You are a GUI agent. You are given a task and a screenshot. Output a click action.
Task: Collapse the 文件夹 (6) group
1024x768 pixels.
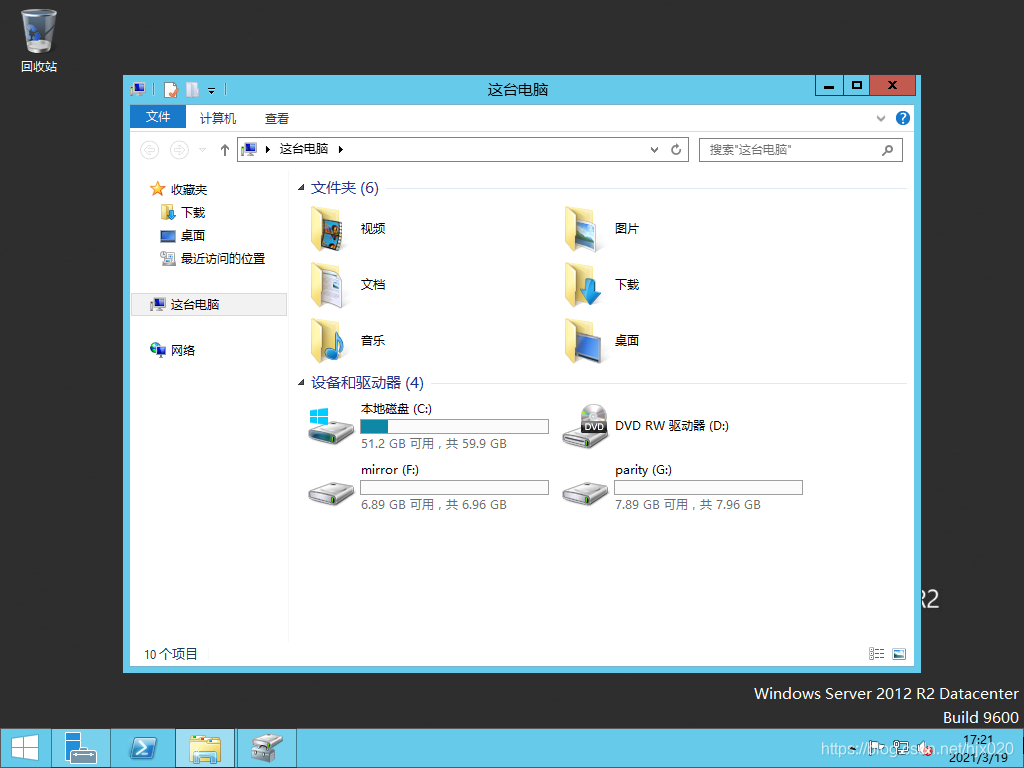(x=301, y=188)
